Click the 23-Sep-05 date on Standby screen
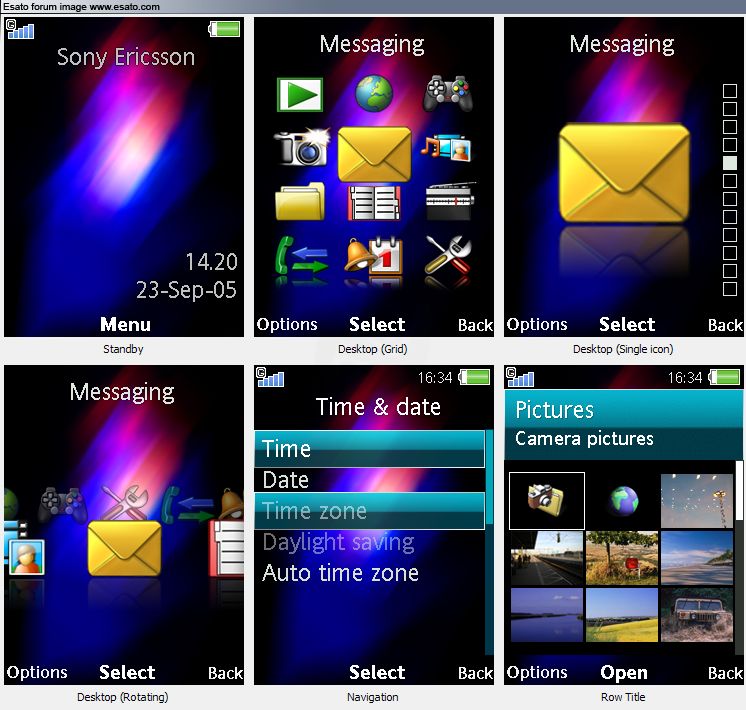Image resolution: width=746 pixels, height=710 pixels. click(x=186, y=290)
